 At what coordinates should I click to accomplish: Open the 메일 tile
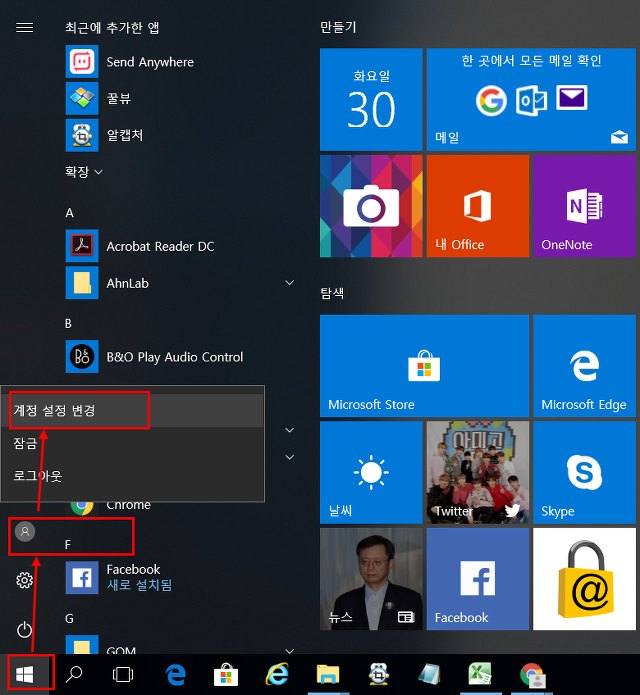point(531,99)
